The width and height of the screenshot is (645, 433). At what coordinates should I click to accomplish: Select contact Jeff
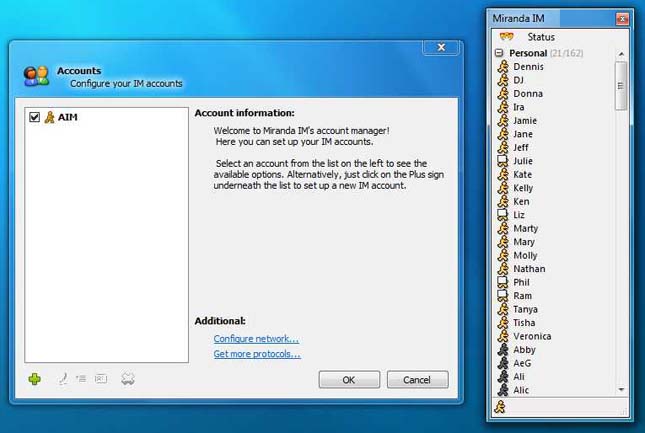tap(521, 148)
